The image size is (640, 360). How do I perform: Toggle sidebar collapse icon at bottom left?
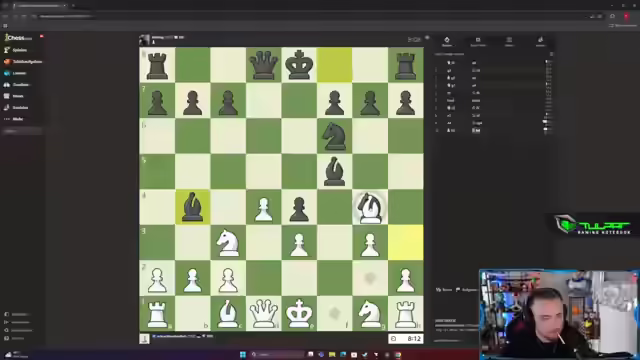pyautogui.click(x=7, y=322)
